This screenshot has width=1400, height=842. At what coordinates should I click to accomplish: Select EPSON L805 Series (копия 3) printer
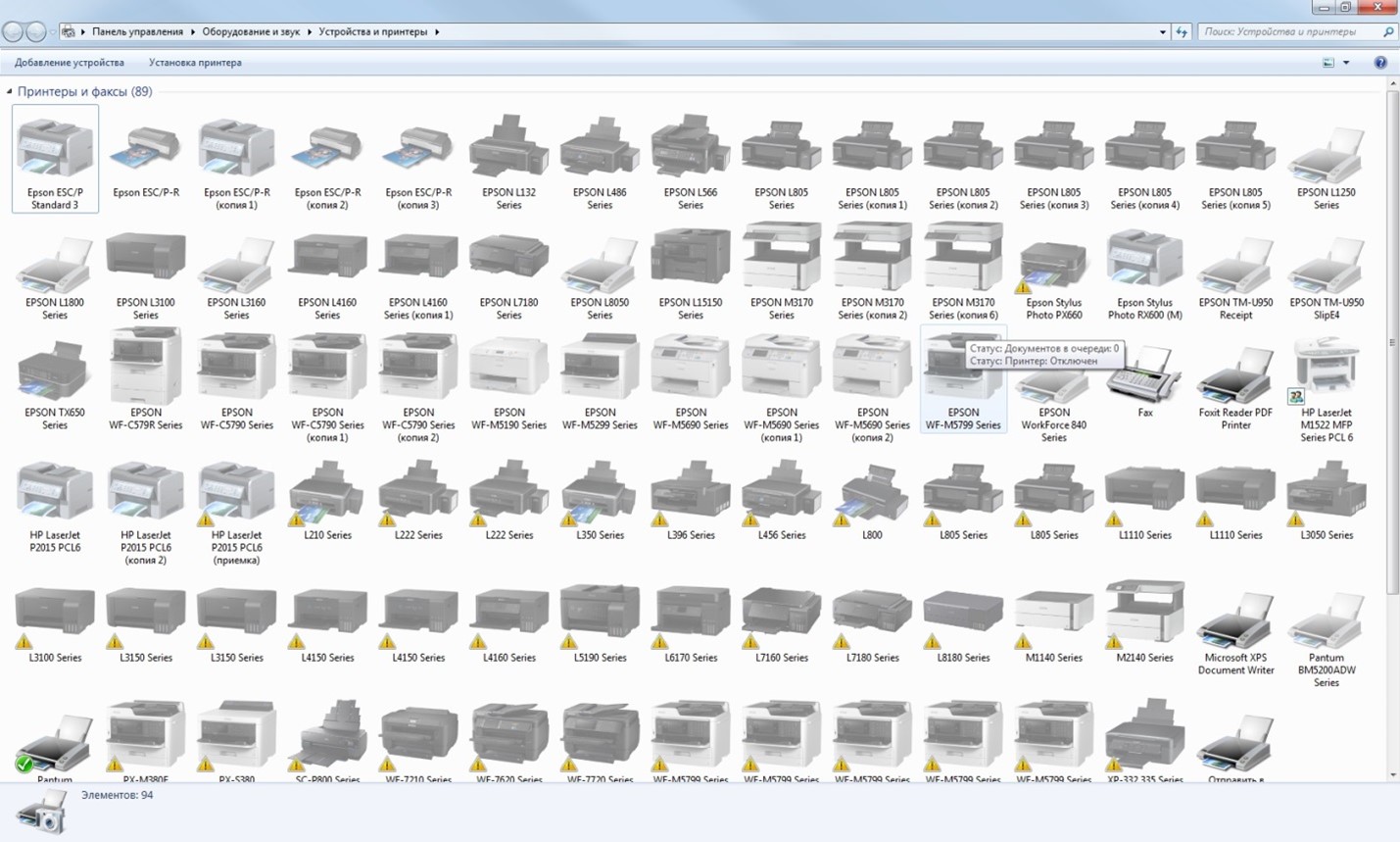click(1054, 162)
